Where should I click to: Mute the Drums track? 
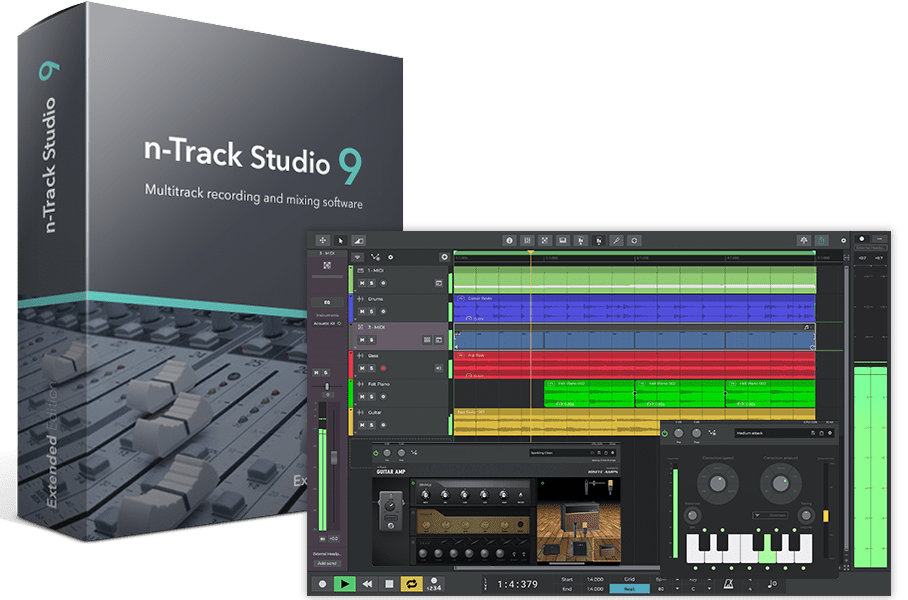tap(362, 312)
